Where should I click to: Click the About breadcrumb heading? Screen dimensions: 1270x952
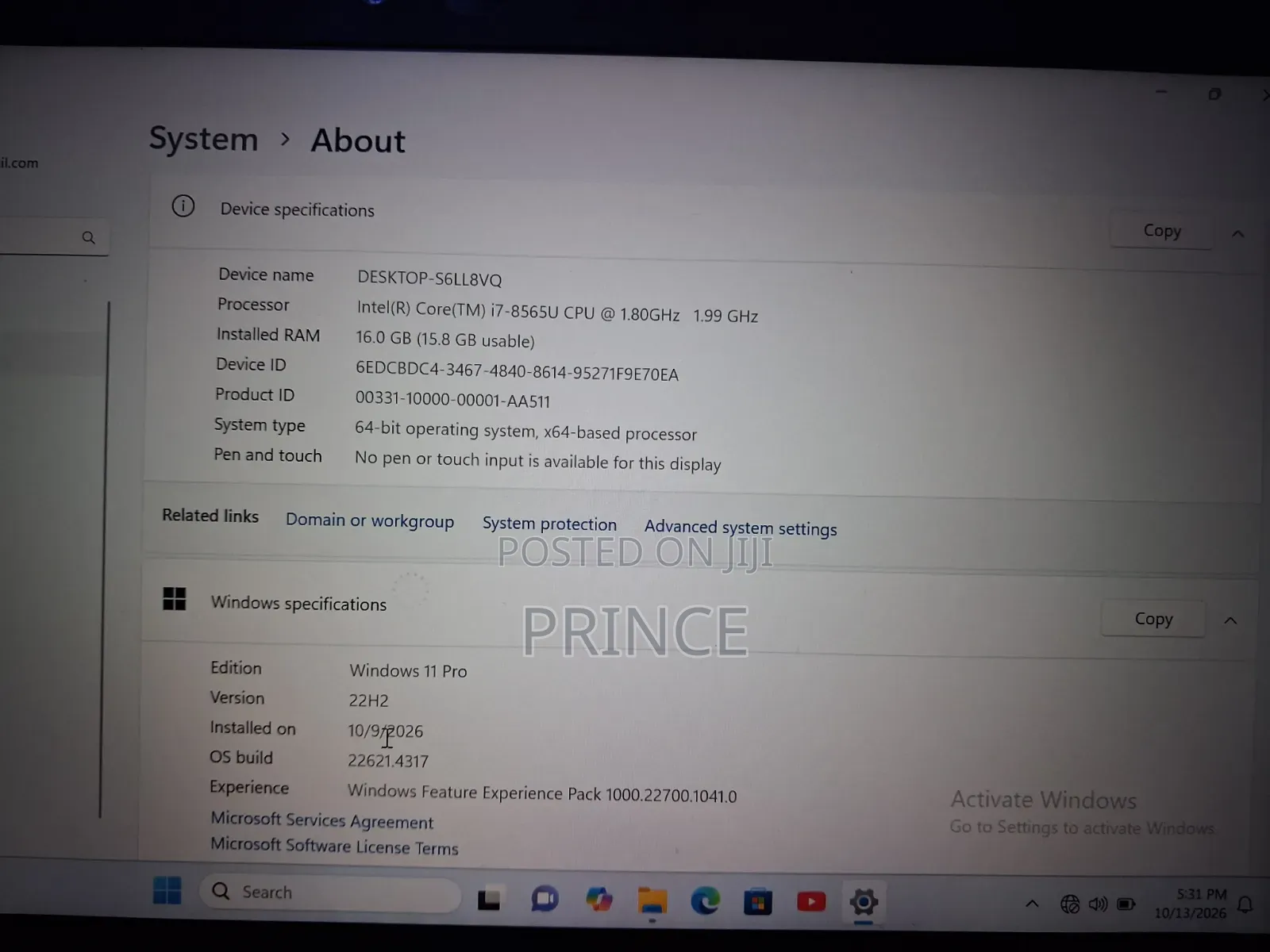358,140
